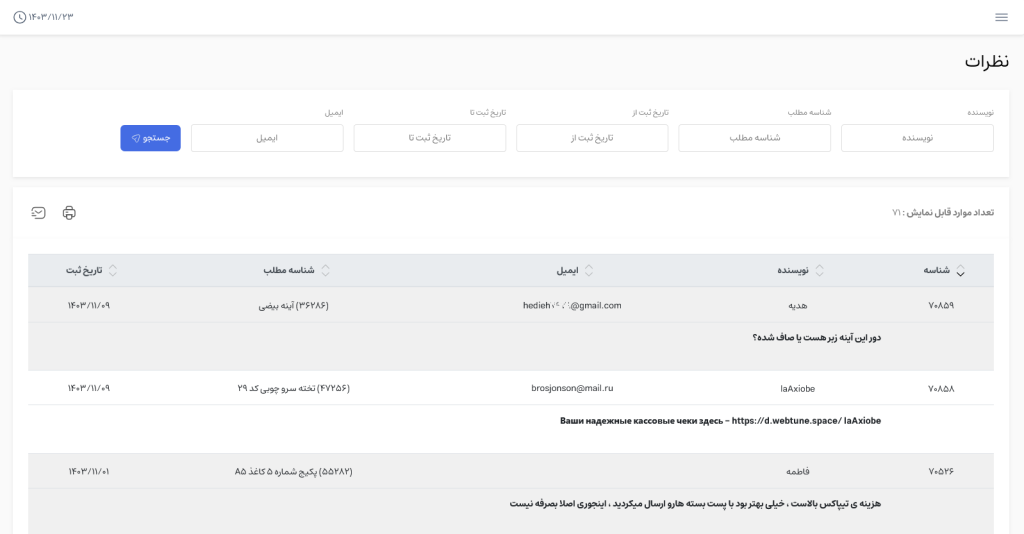
Task: Click the sort icon beside ایمیل column header
Action: (x=589, y=271)
